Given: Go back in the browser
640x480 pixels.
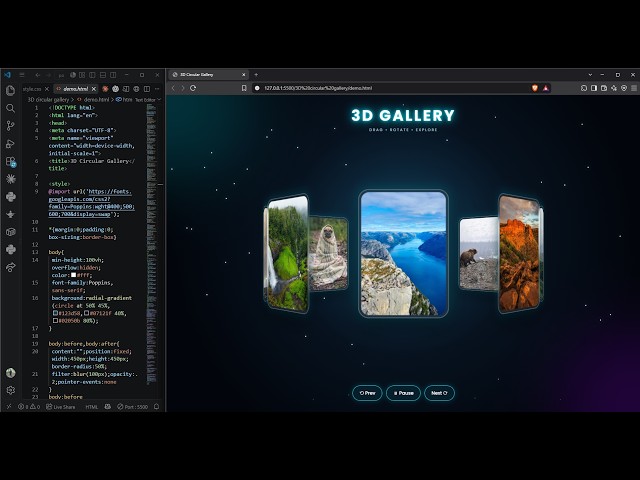Looking at the screenshot, I should (173, 88).
